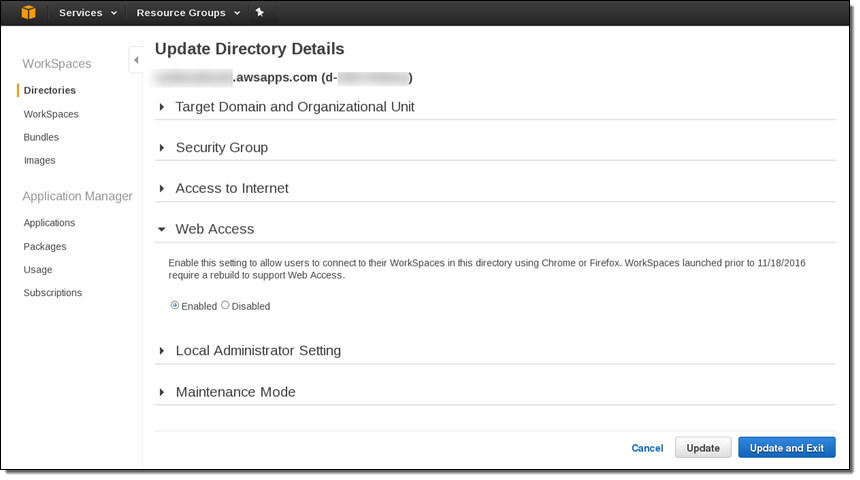Collapse the Web Access section

[214, 229]
